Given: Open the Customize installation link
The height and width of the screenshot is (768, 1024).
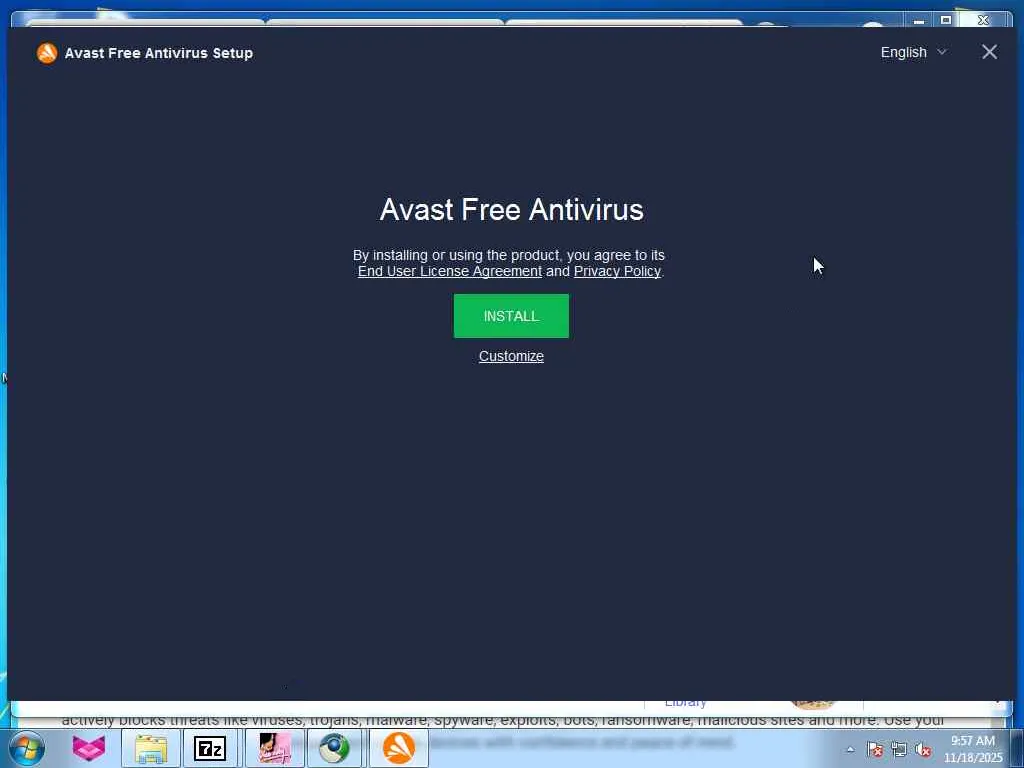Looking at the screenshot, I should coord(511,356).
